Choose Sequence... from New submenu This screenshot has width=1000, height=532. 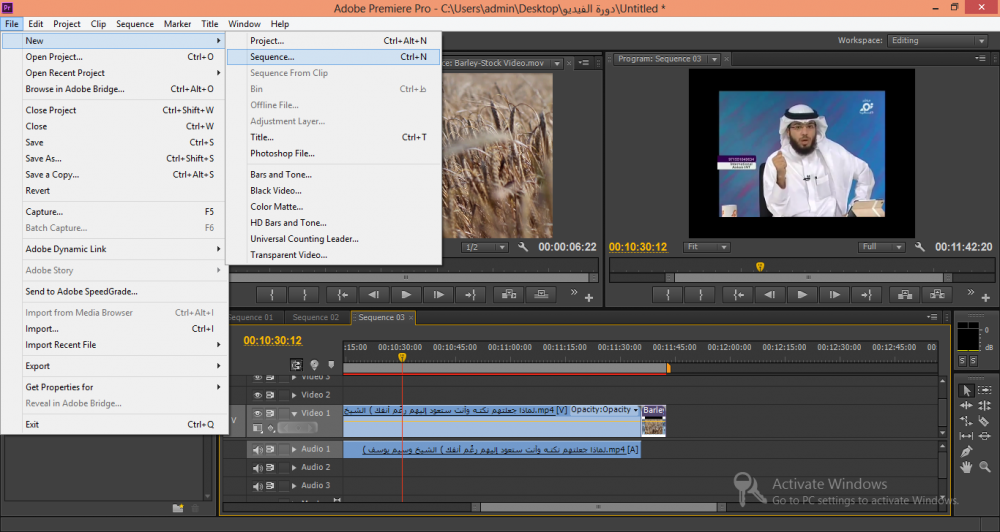point(272,57)
